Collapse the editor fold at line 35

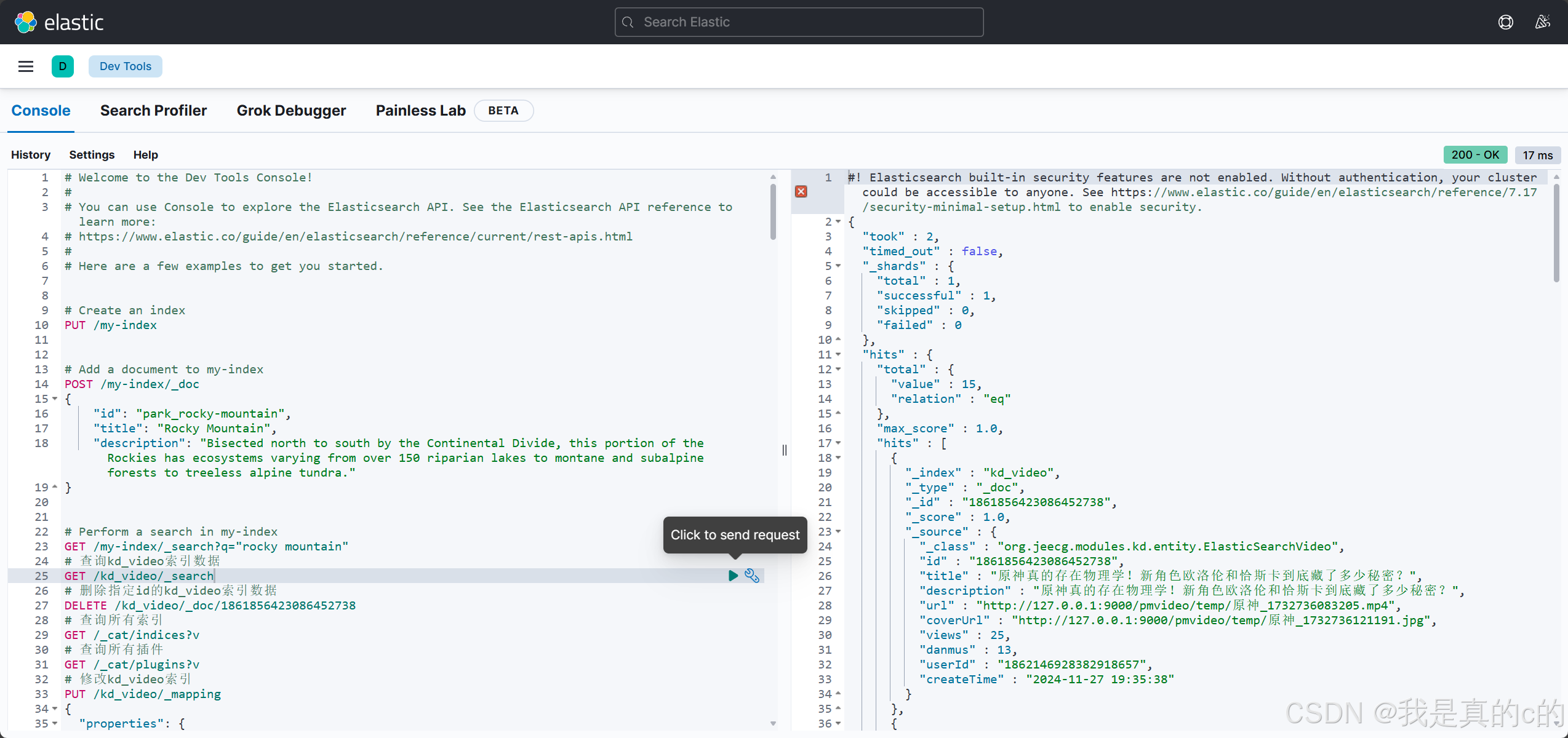(x=55, y=724)
